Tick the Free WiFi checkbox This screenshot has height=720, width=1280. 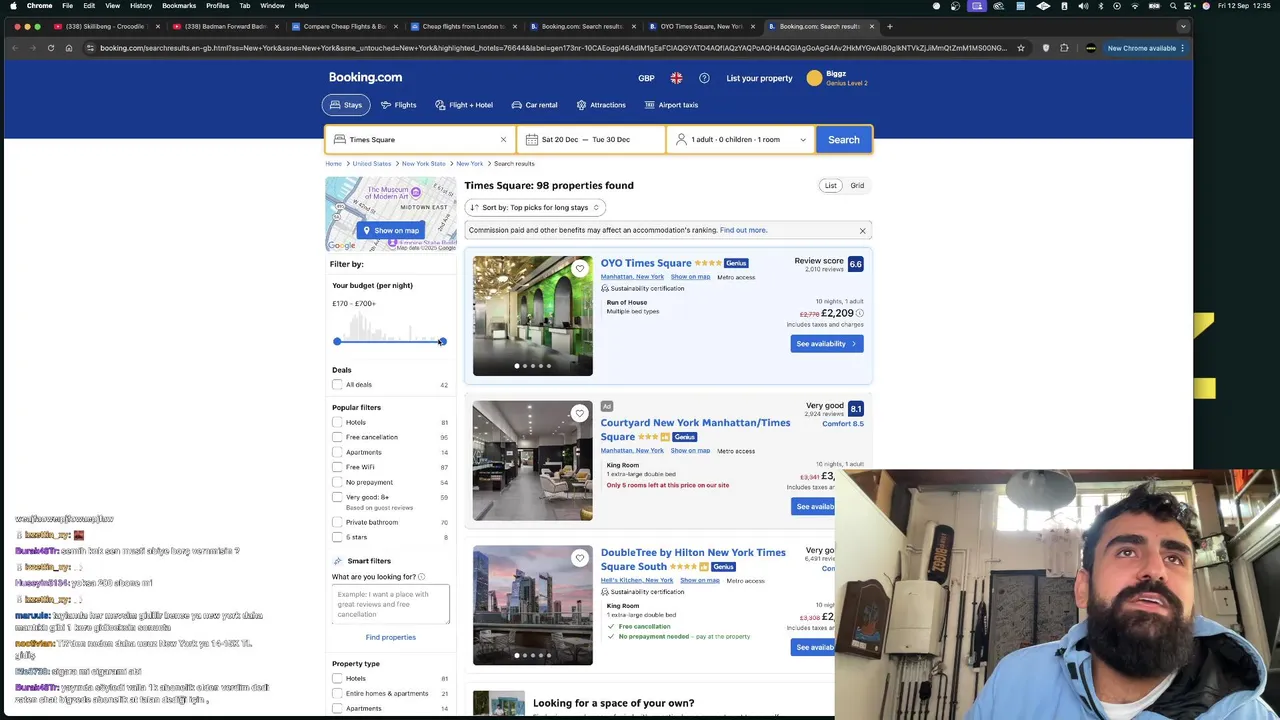[337, 468]
